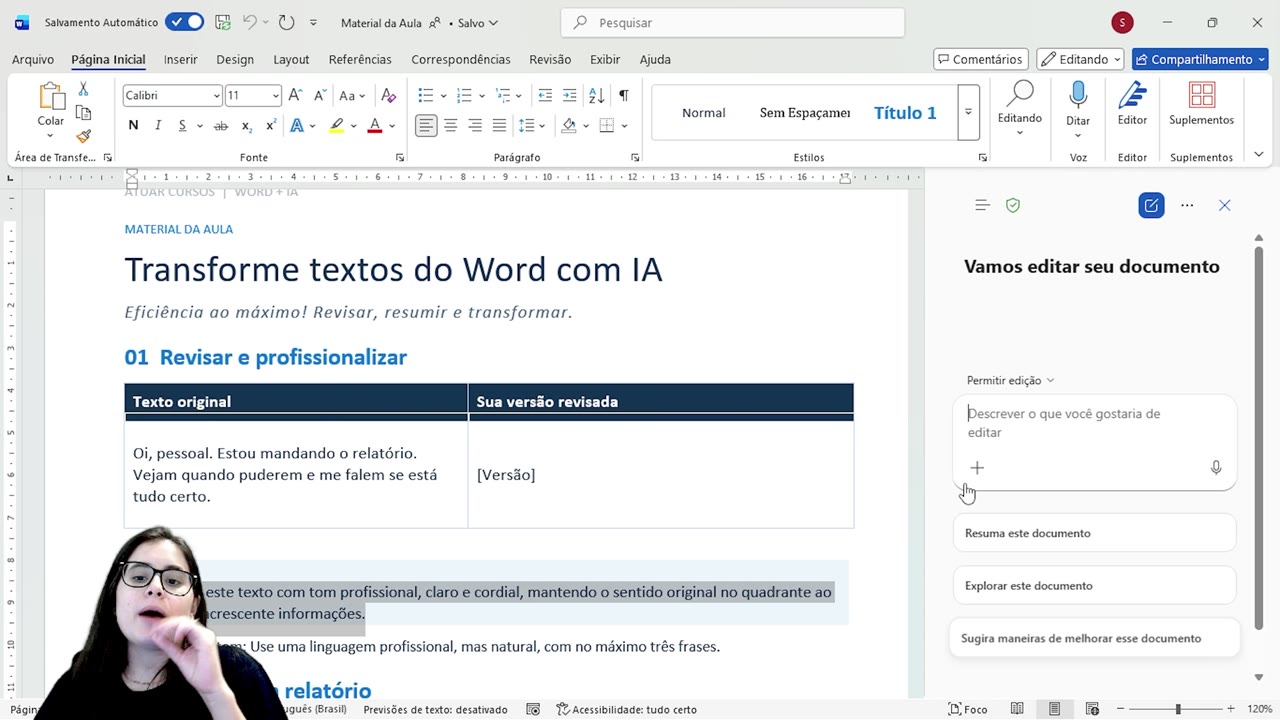Click the align left icon
The width and height of the screenshot is (1280, 720).
[x=426, y=125]
